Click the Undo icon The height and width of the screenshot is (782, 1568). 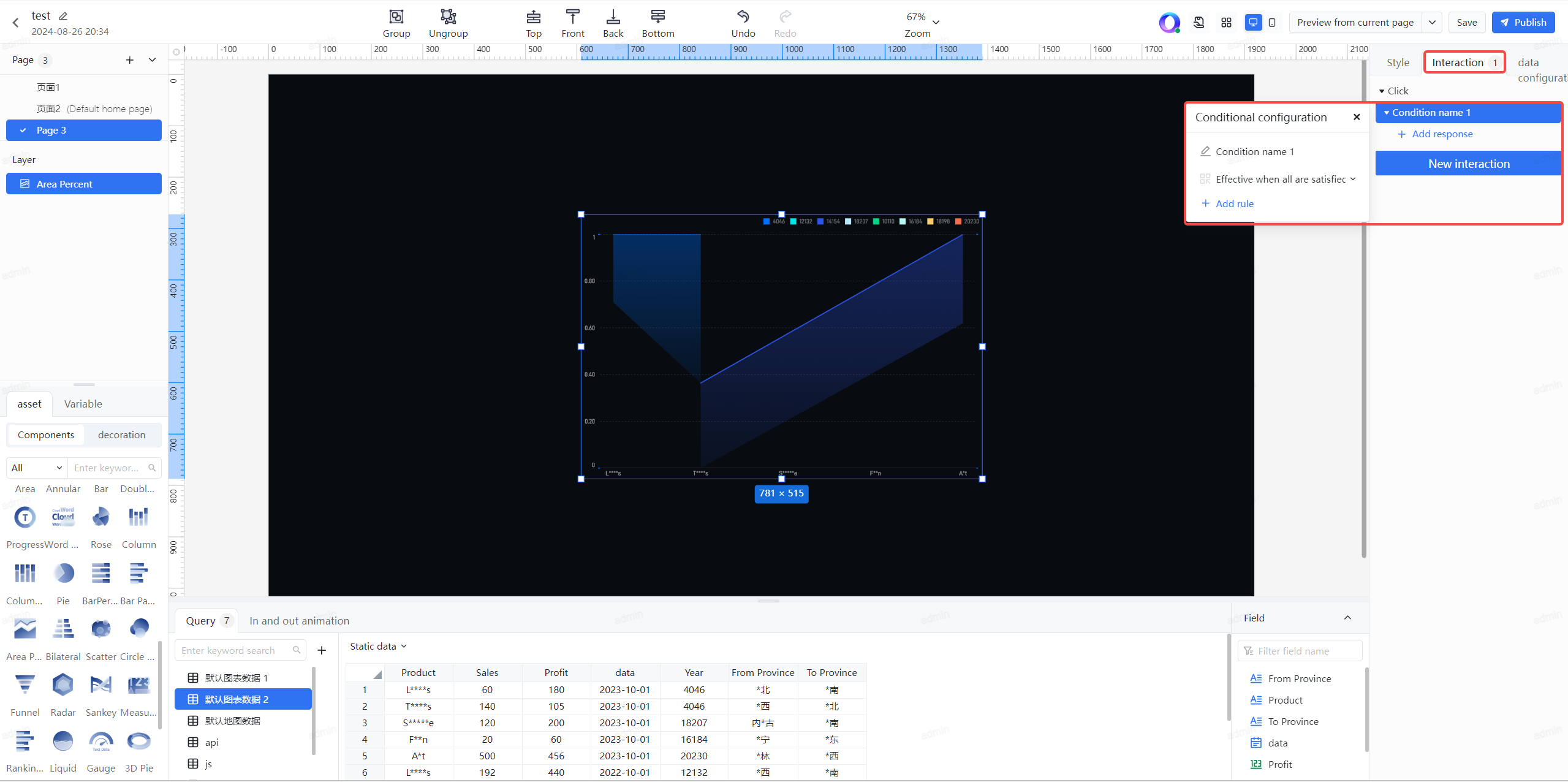point(743,17)
